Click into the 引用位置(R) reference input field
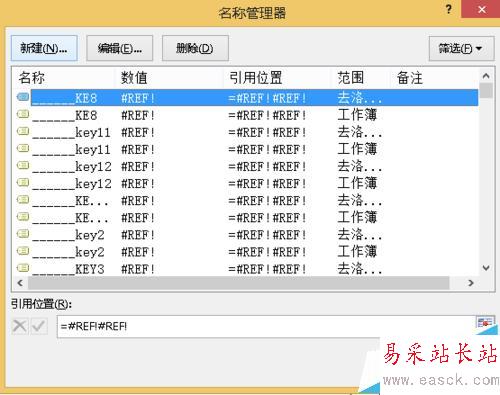Screen dimensions: 500x395 (265, 326)
